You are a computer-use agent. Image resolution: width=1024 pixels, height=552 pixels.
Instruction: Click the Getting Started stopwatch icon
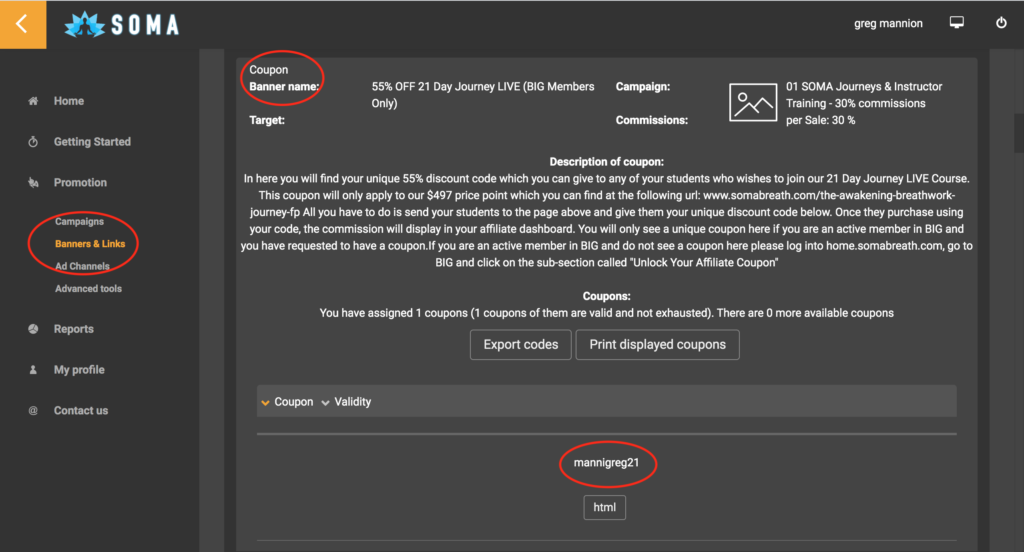coord(33,142)
